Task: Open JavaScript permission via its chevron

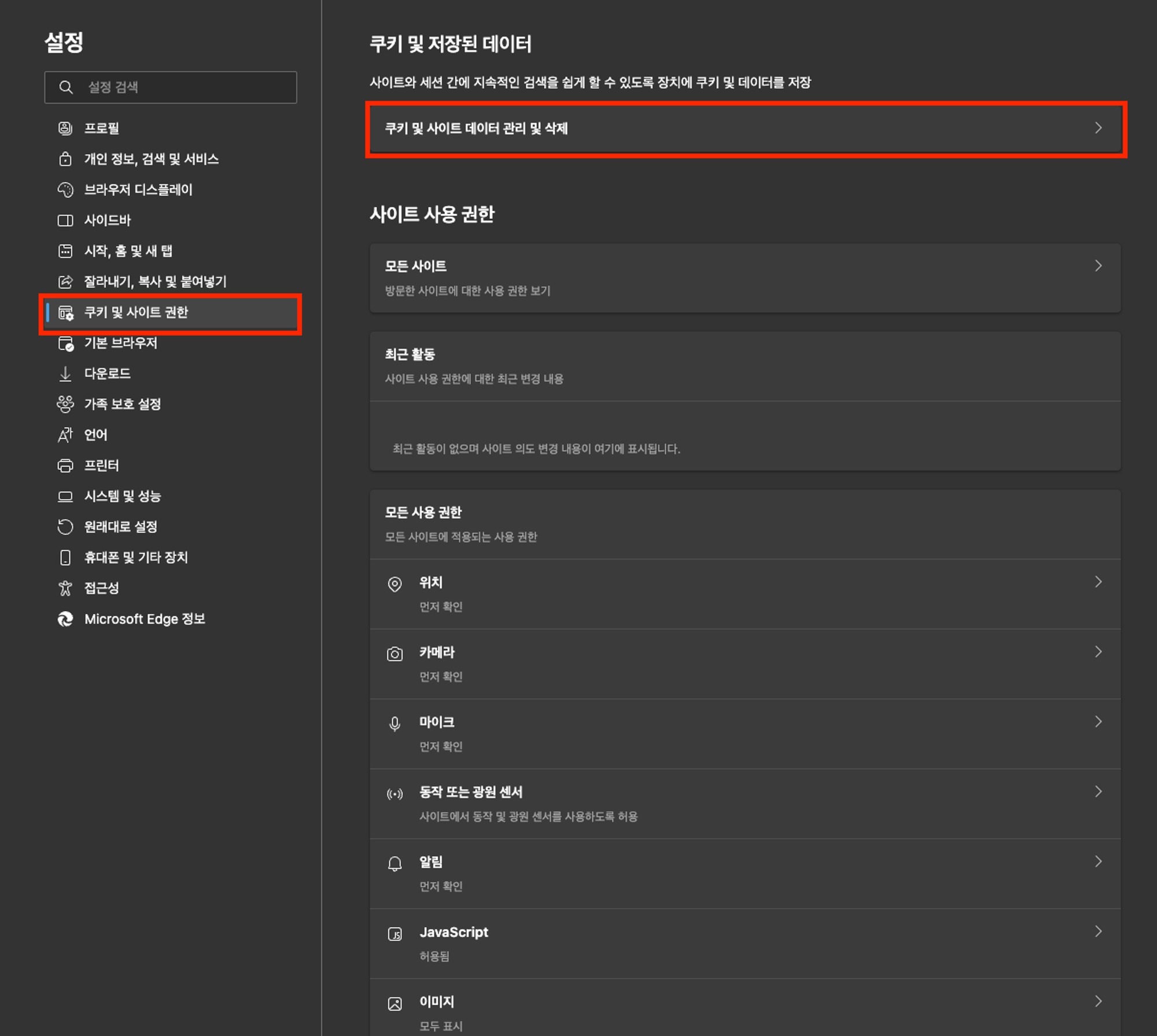Action: pyautogui.click(x=1098, y=931)
